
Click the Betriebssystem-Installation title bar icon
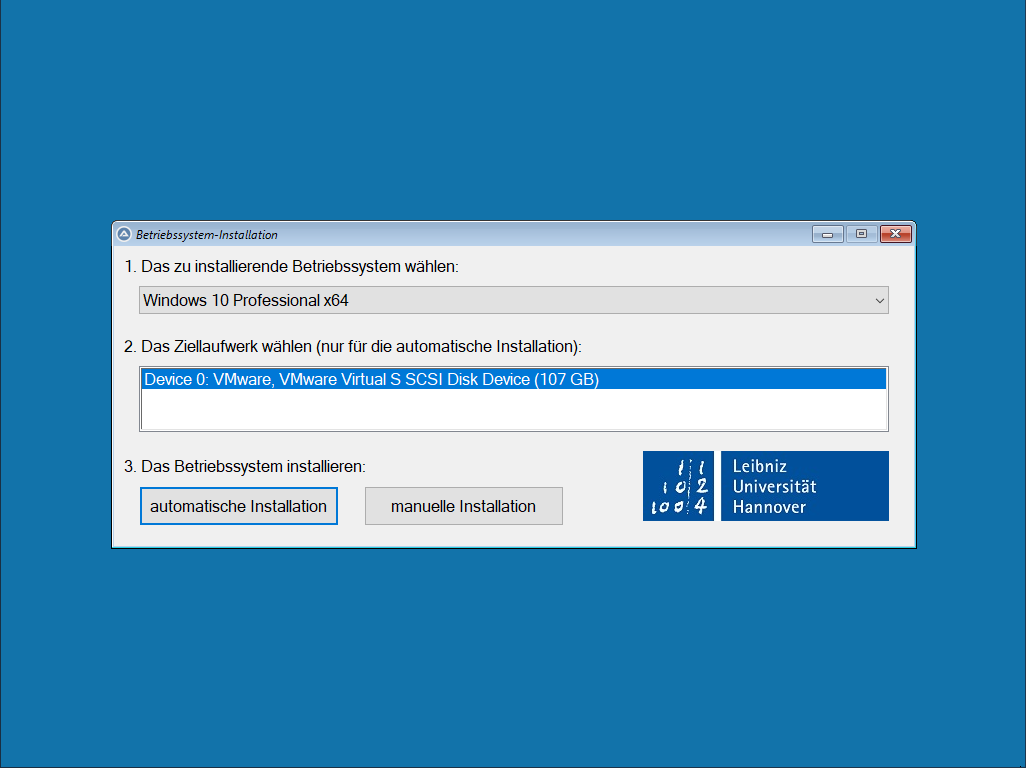tap(124, 234)
